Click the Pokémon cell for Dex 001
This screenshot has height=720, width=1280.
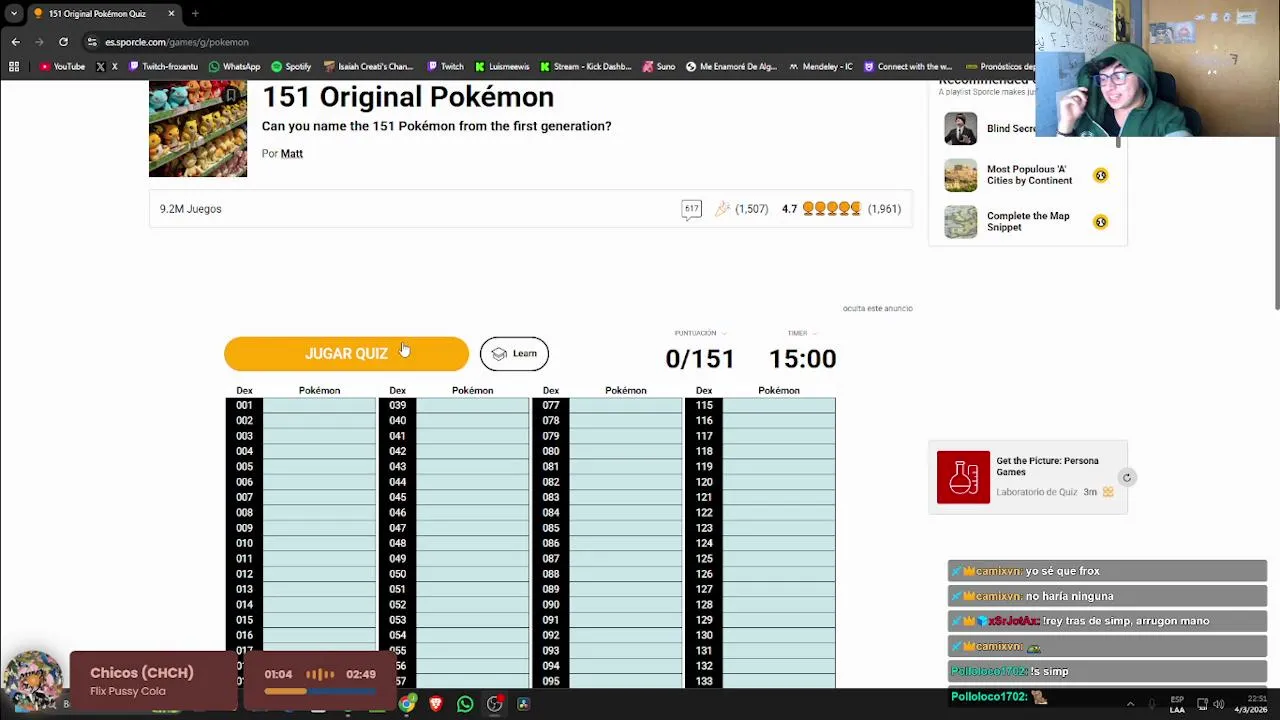[x=319, y=405]
